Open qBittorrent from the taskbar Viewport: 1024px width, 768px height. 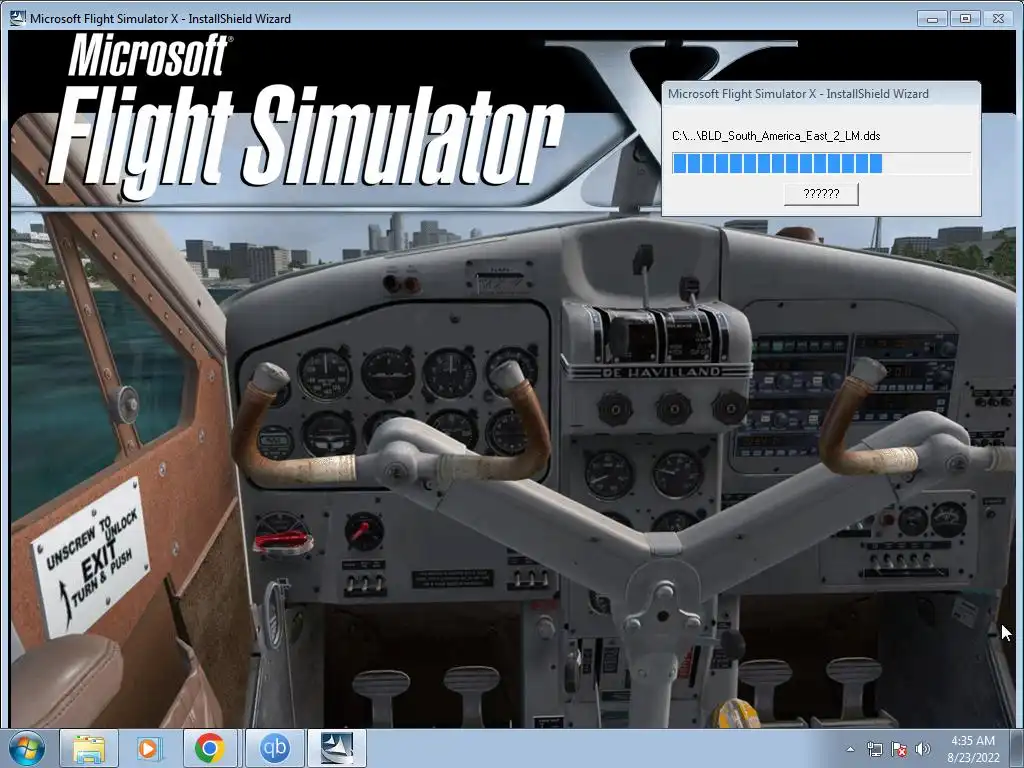point(274,748)
